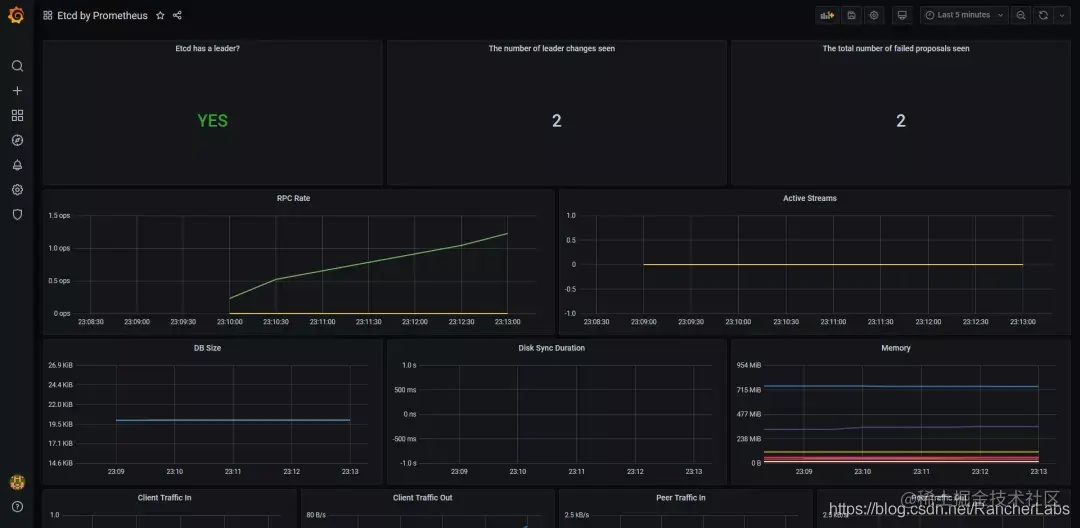Cycle view mode with monitor icon
The image size is (1080, 528).
[x=902, y=15]
